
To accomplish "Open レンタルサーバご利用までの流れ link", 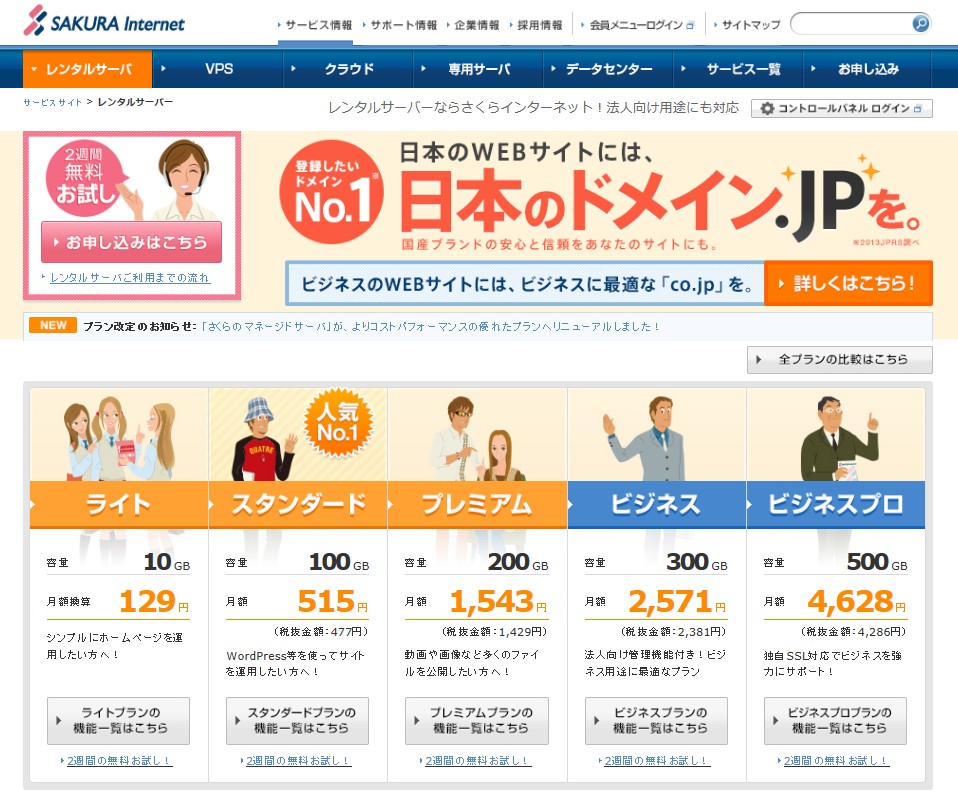I will pyautogui.click(x=130, y=278).
